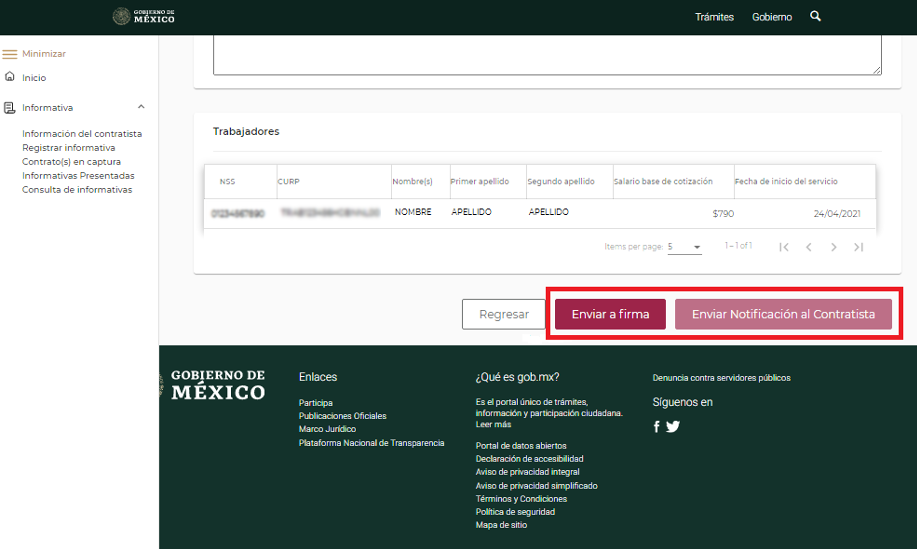Image resolution: width=917 pixels, height=549 pixels.
Task: Open the Twitter bird icon in footer
Action: tap(673, 427)
